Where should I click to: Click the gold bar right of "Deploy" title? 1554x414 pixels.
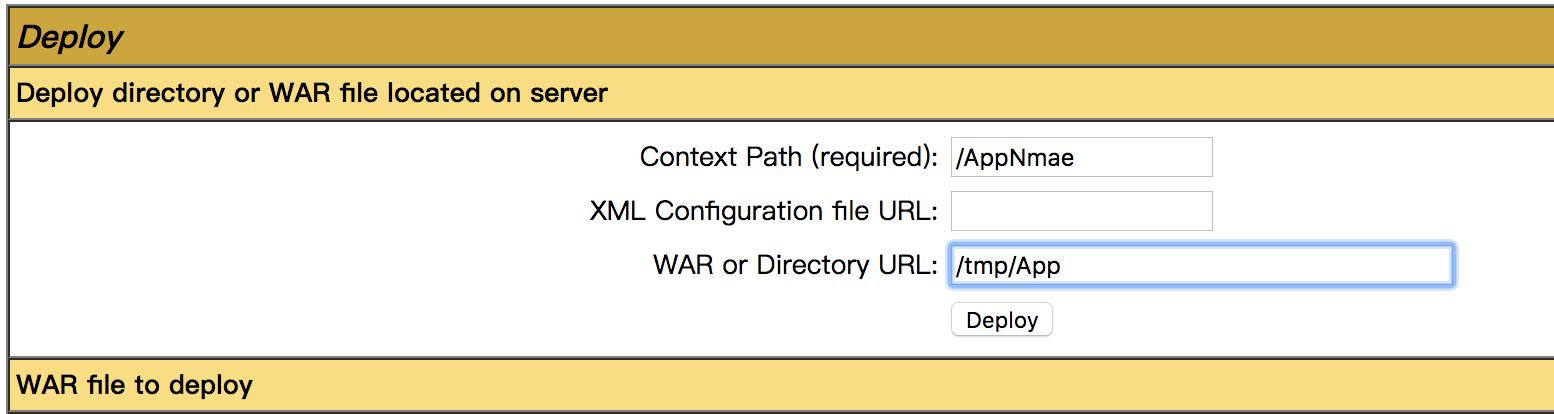click(x=800, y=38)
